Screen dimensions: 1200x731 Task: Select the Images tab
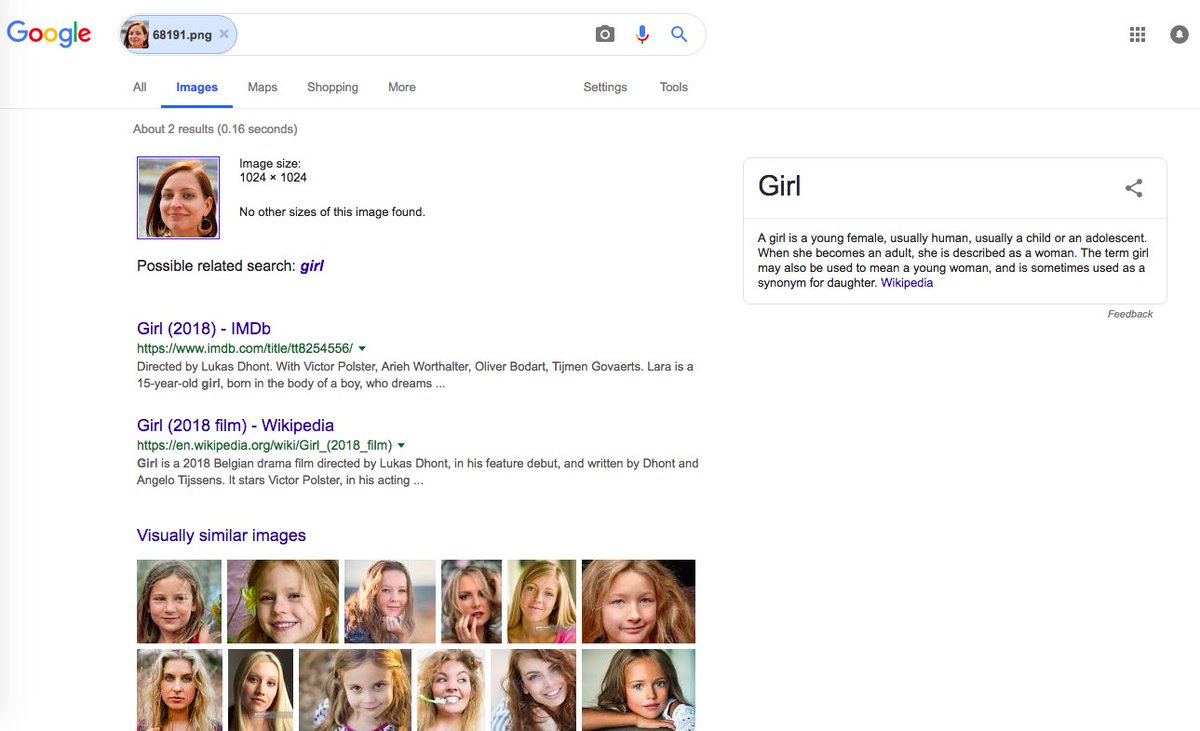pos(197,87)
